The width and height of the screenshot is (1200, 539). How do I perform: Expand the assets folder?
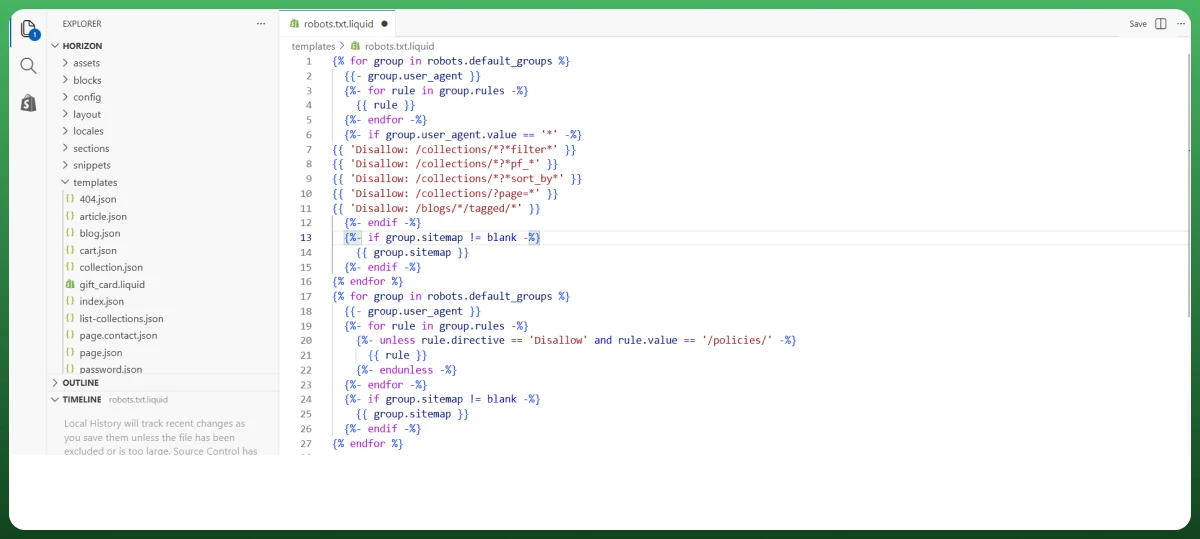tap(86, 63)
